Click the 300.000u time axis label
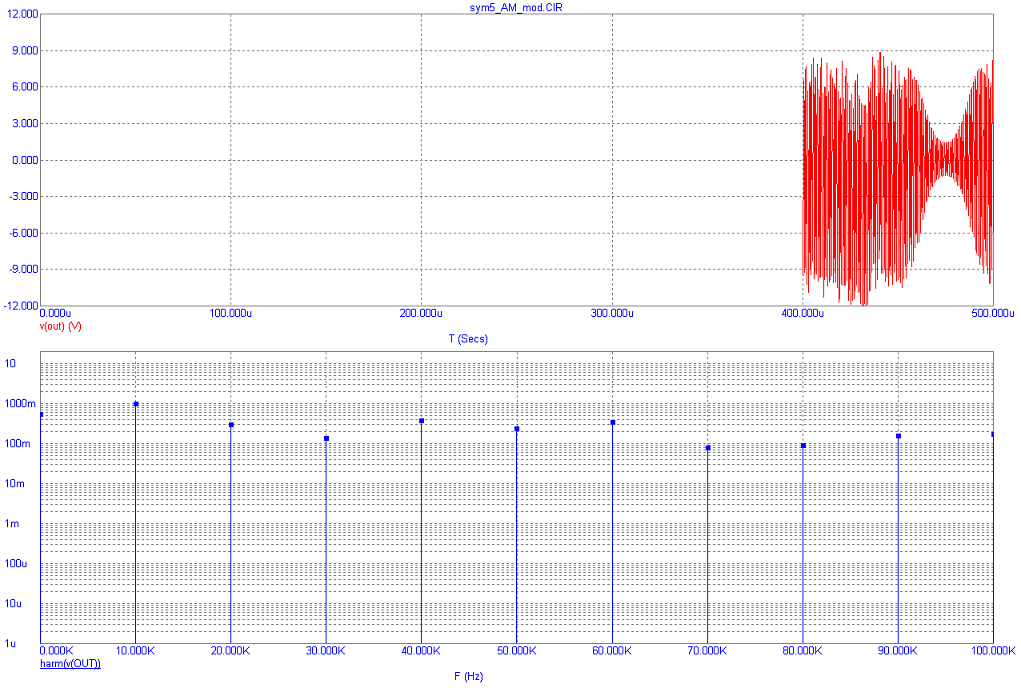Screen dimensions: 1021x688 click(612, 313)
